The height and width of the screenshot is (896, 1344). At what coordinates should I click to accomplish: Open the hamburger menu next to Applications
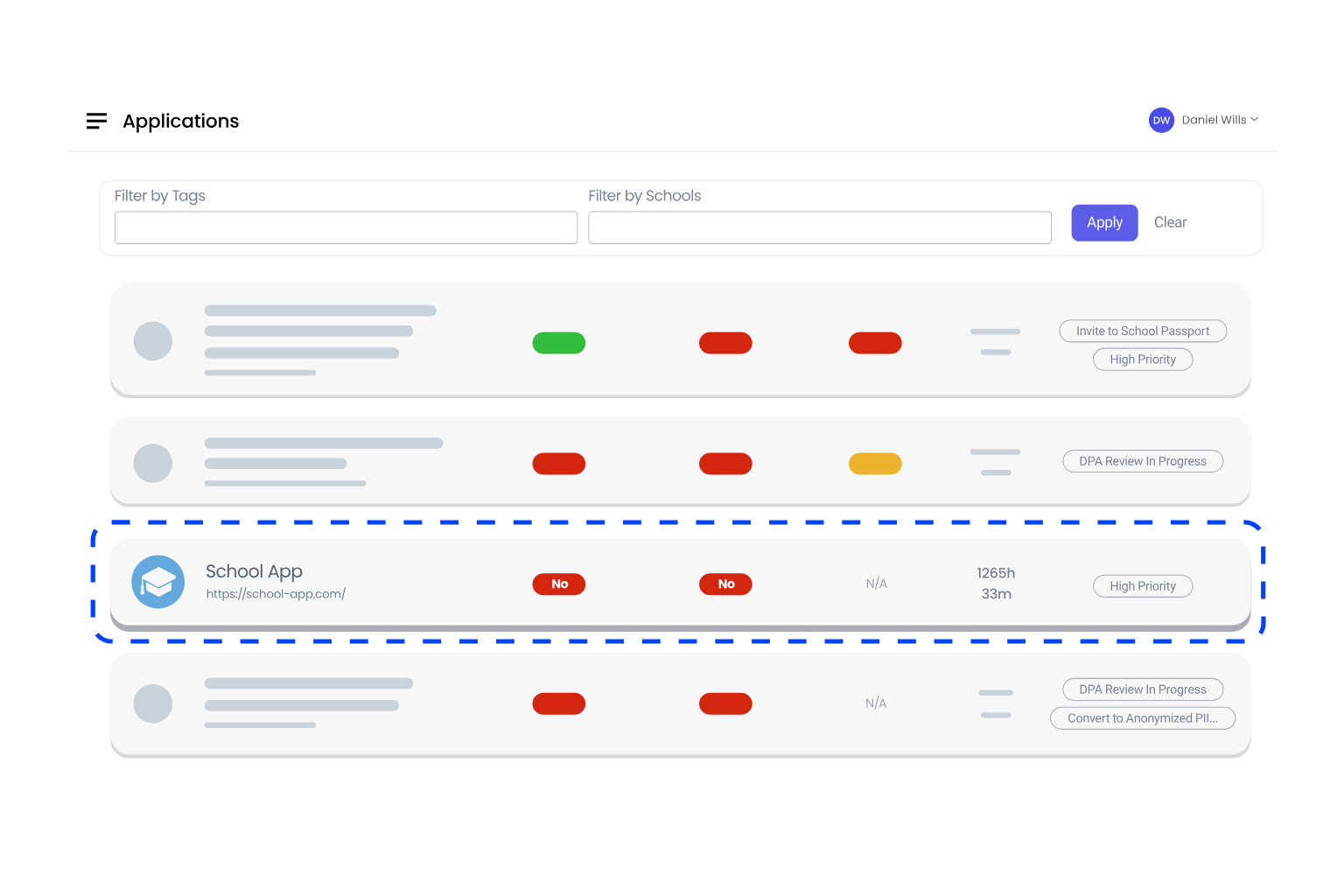[x=96, y=121]
